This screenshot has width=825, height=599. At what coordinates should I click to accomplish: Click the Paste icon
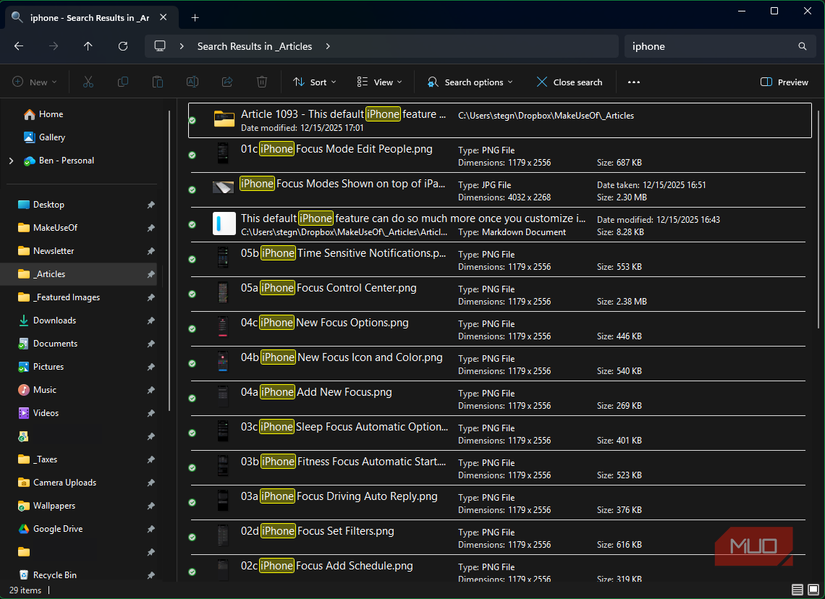(157, 82)
